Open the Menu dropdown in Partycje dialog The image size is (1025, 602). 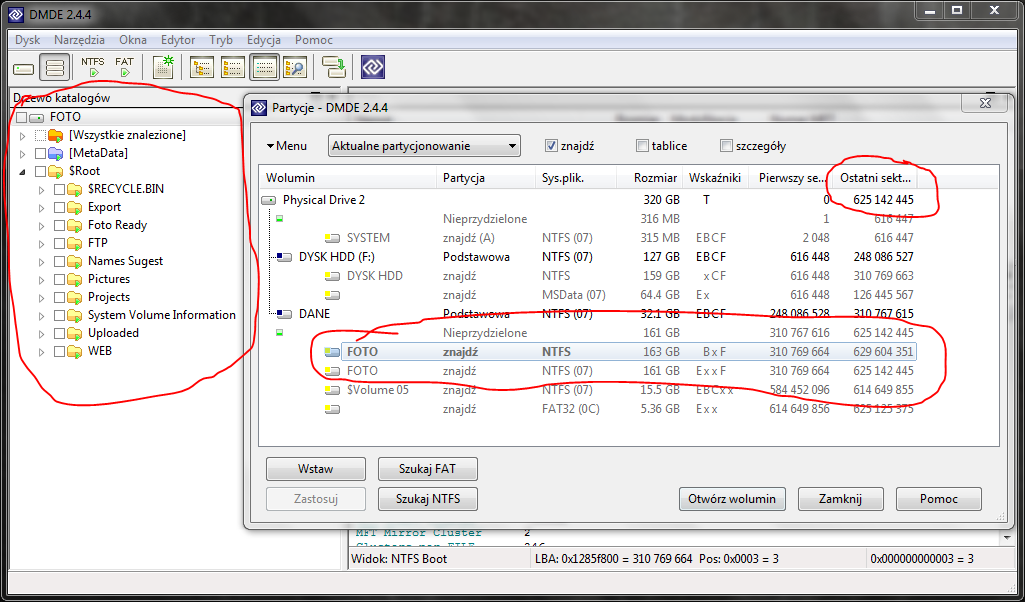(x=286, y=146)
